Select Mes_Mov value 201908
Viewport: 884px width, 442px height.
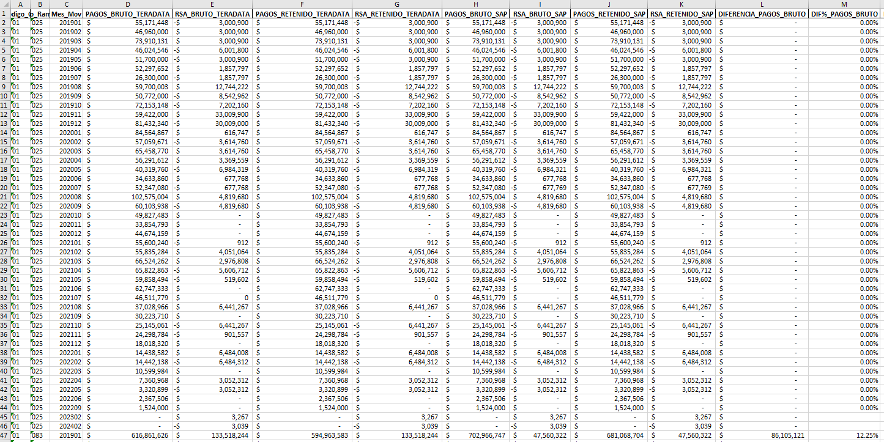pos(67,87)
